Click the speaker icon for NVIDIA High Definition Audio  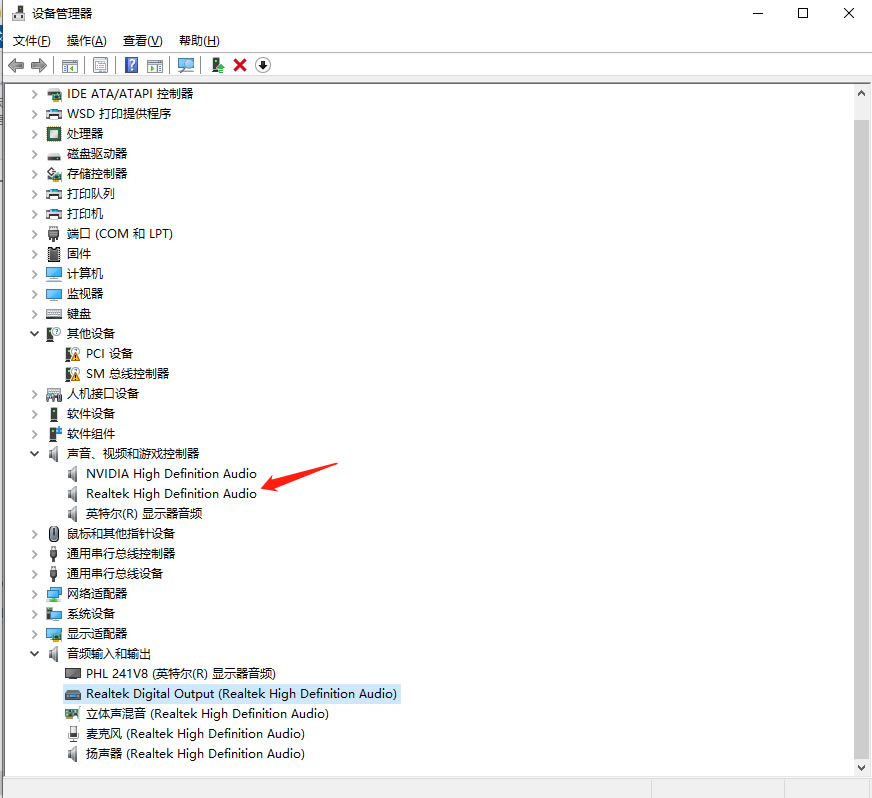[72, 474]
